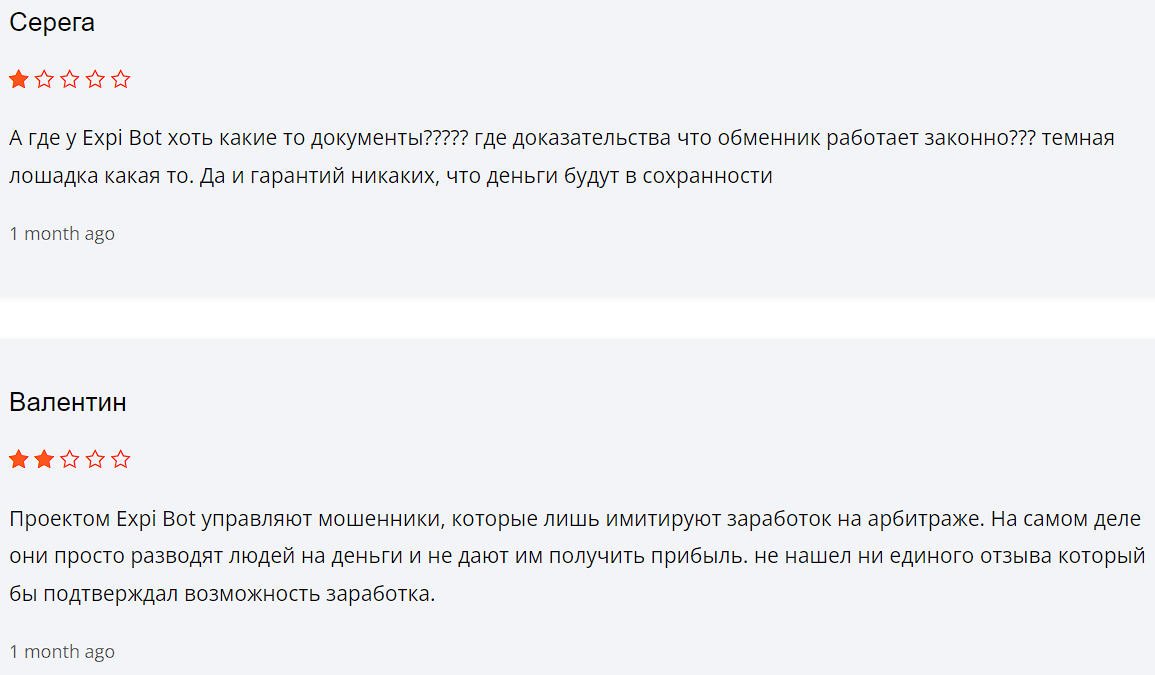The height and width of the screenshot is (675, 1155).
Task: Click second star in Серега's rating
Action: click(44, 80)
